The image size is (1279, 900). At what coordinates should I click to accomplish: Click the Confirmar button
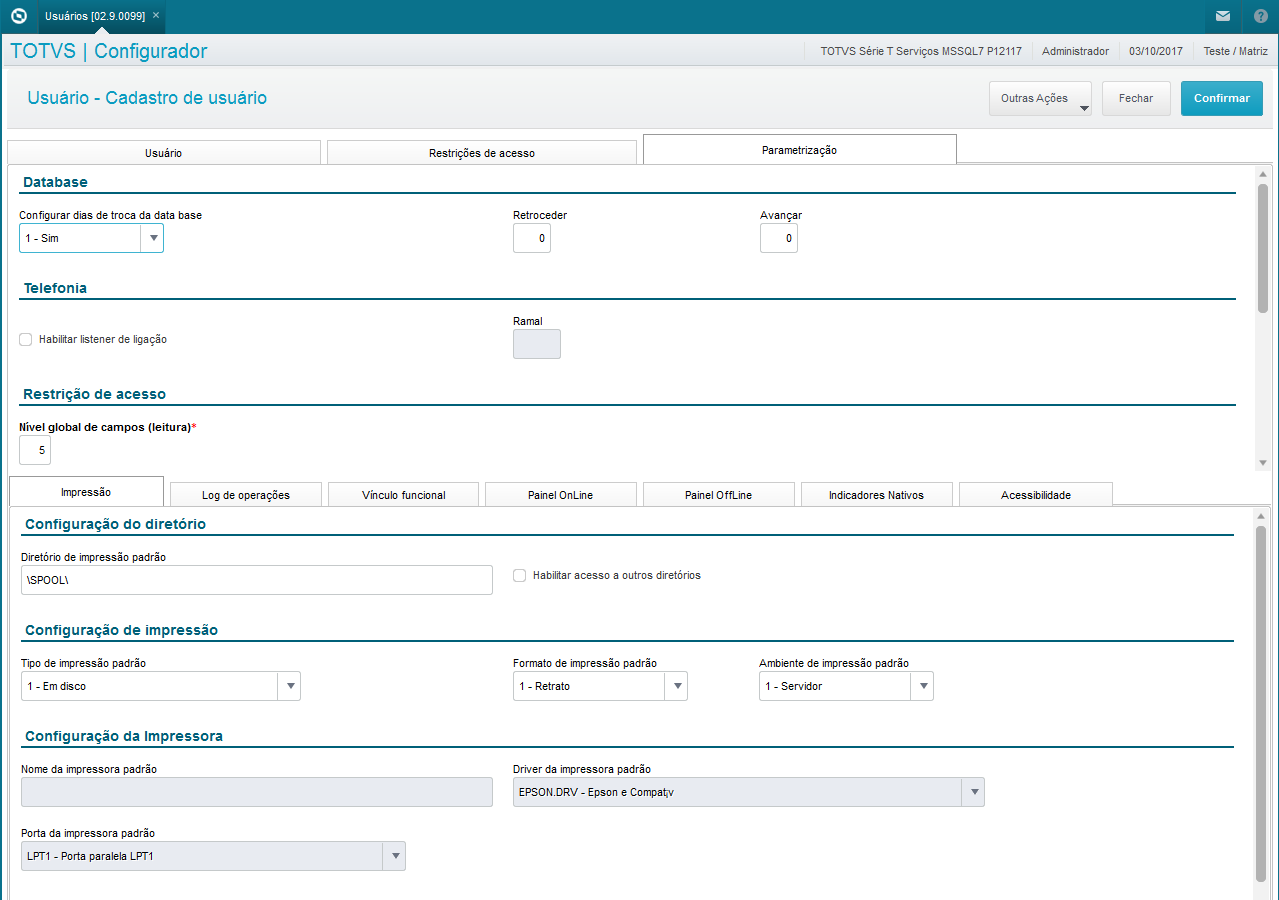point(1222,99)
